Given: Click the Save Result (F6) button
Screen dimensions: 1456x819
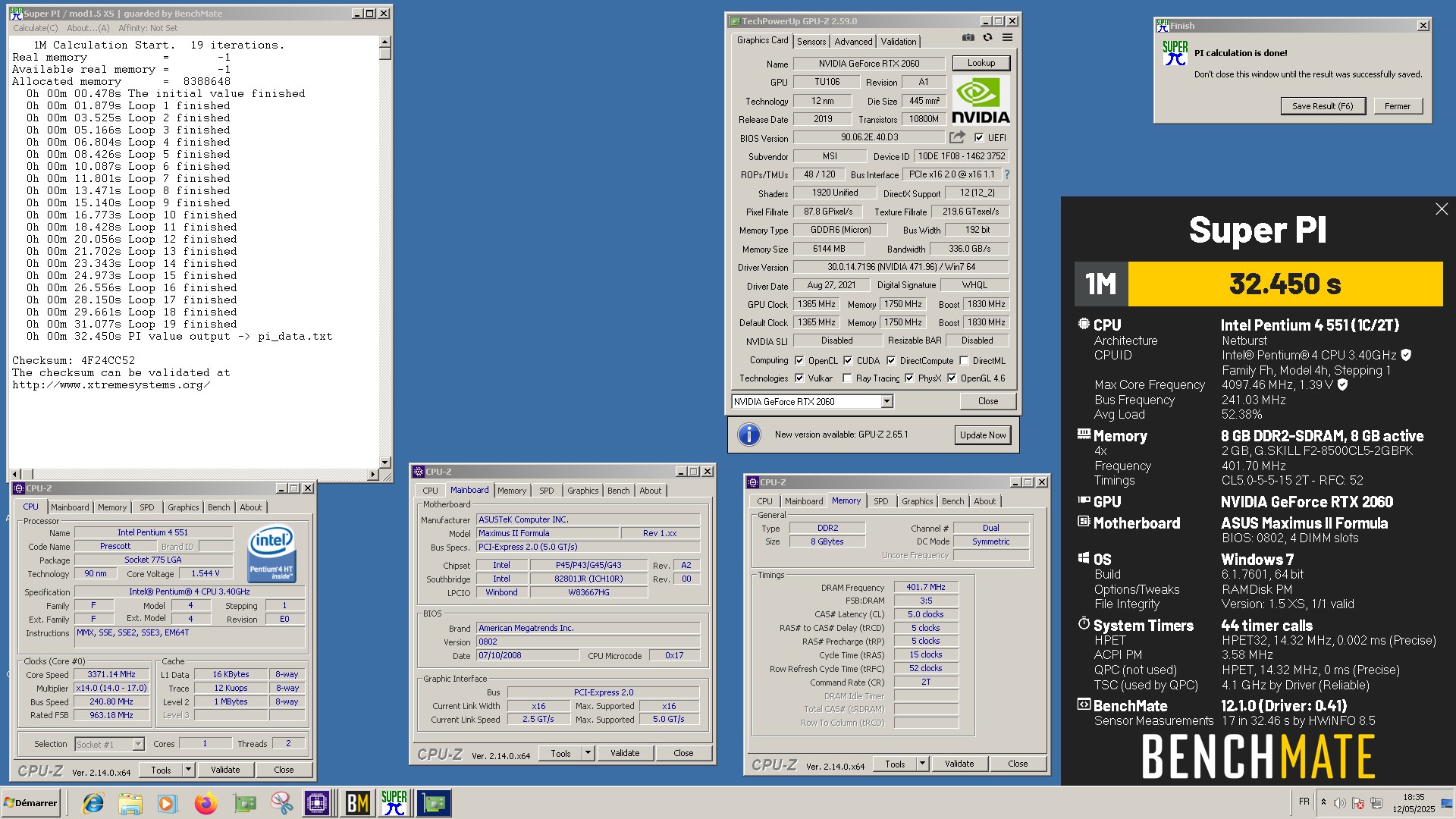Looking at the screenshot, I should pyautogui.click(x=1323, y=106).
